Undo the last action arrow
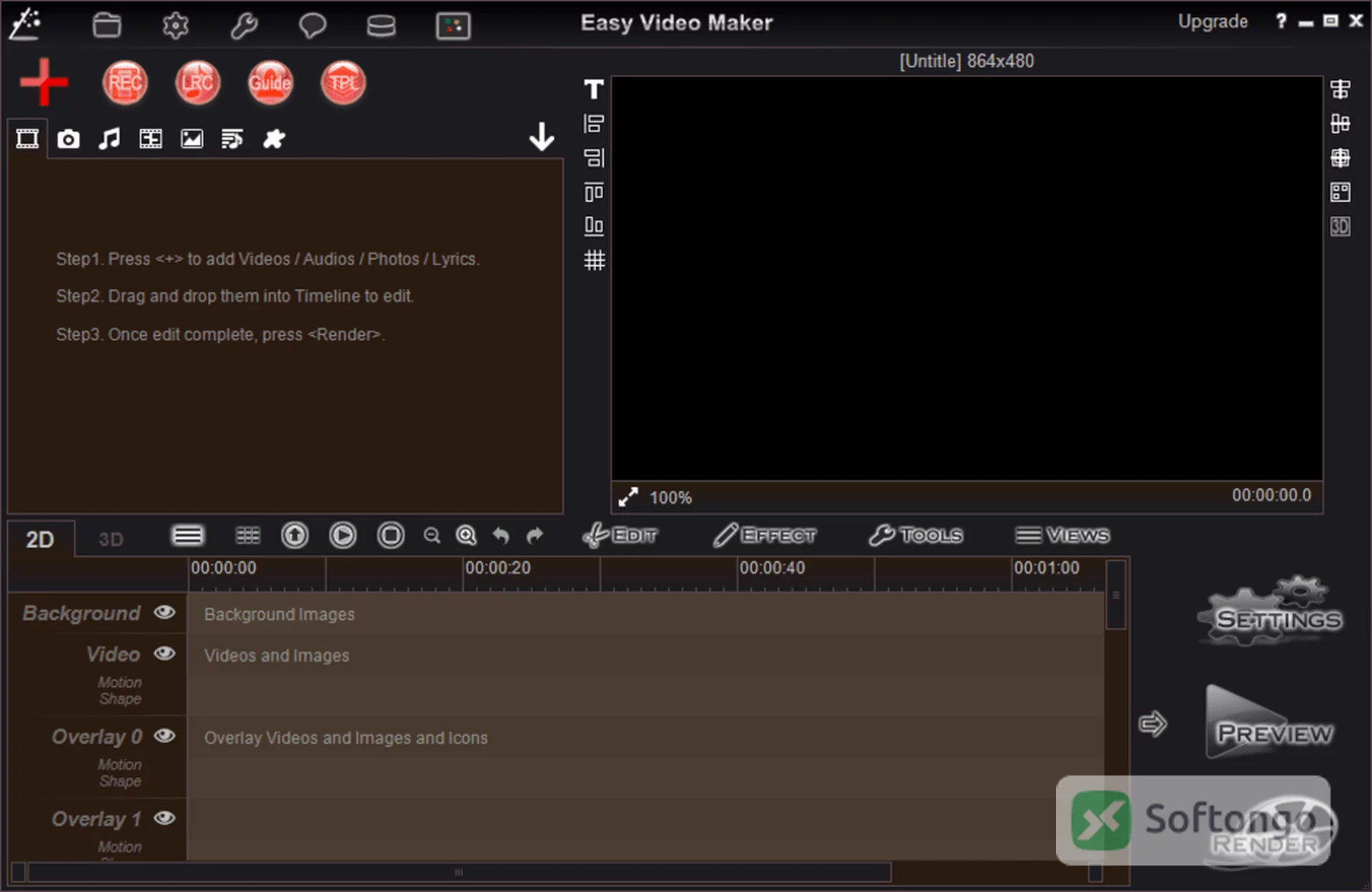 [501, 535]
